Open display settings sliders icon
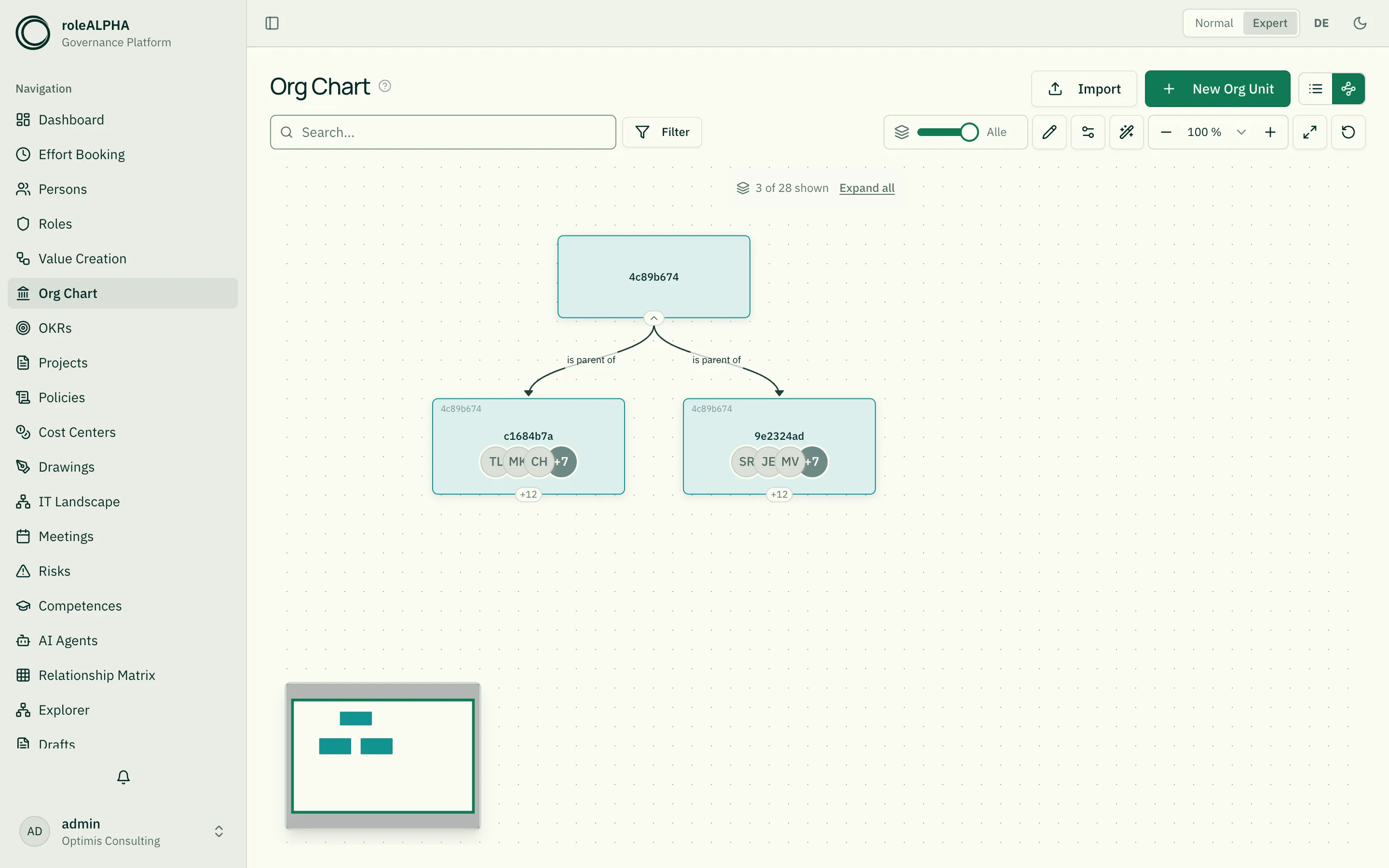 [x=1088, y=132]
